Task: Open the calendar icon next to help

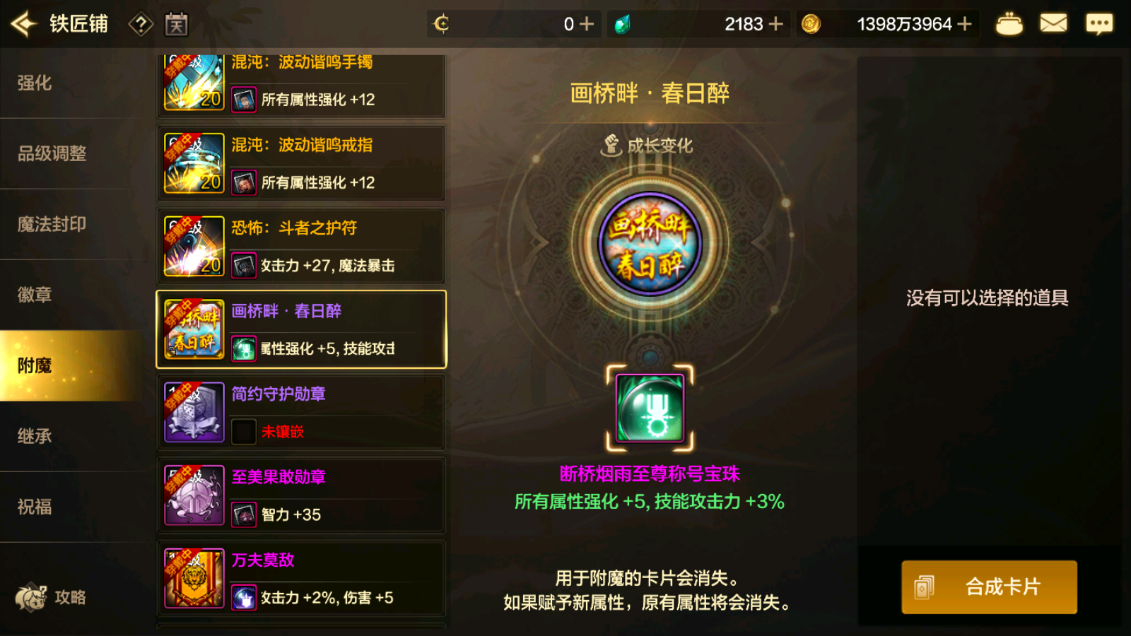Action: click(x=176, y=25)
